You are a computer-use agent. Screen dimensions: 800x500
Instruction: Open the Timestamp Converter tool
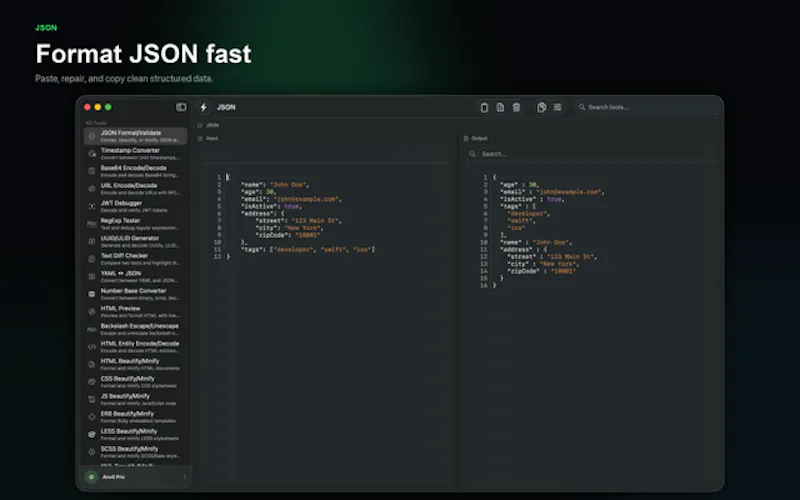click(x=135, y=154)
